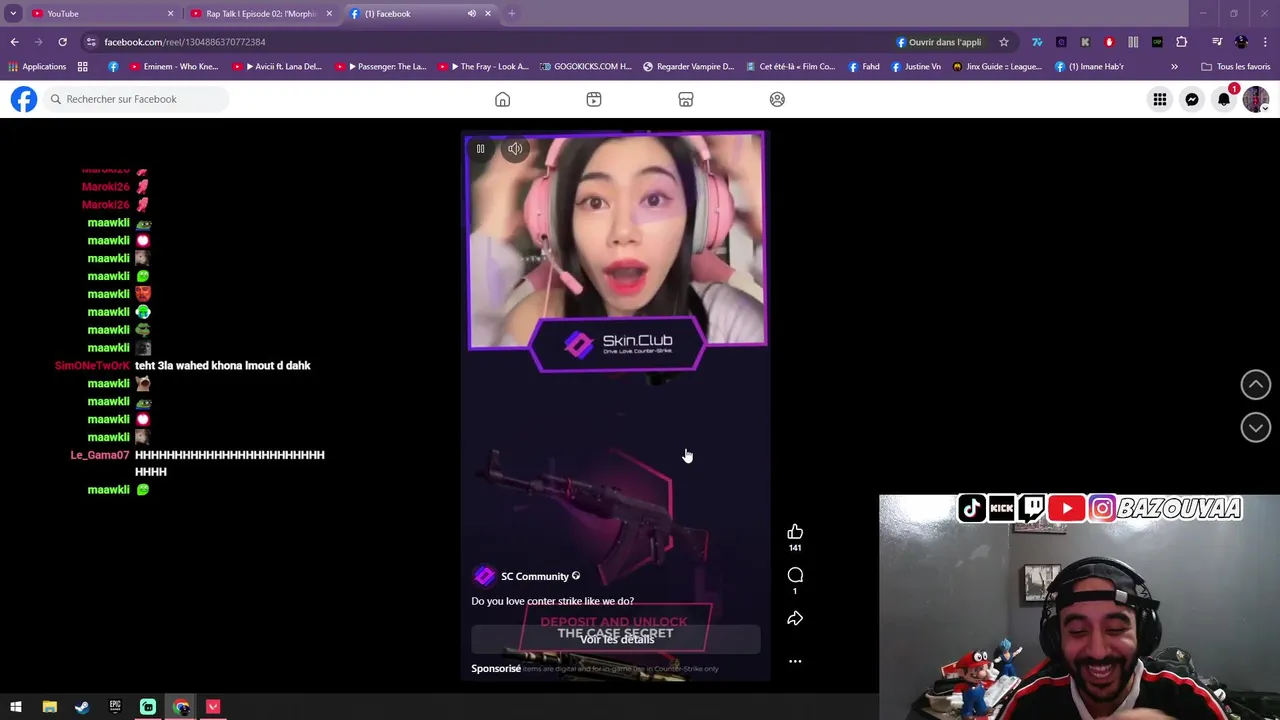The height and width of the screenshot is (720, 1280).
Task: Open the media control music-note icon
Action: 1217,42
